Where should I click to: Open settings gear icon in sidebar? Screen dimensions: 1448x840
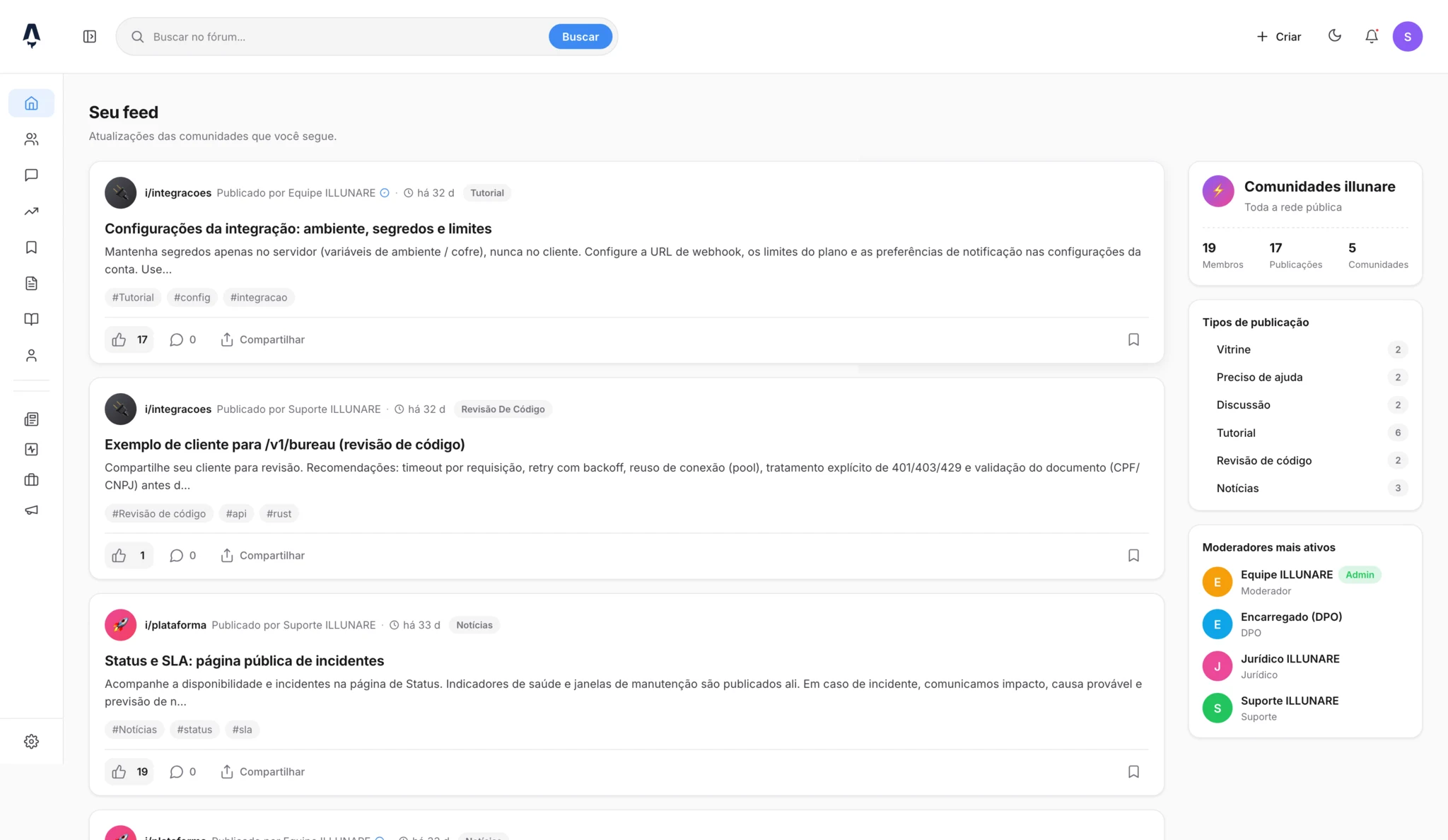click(x=31, y=742)
